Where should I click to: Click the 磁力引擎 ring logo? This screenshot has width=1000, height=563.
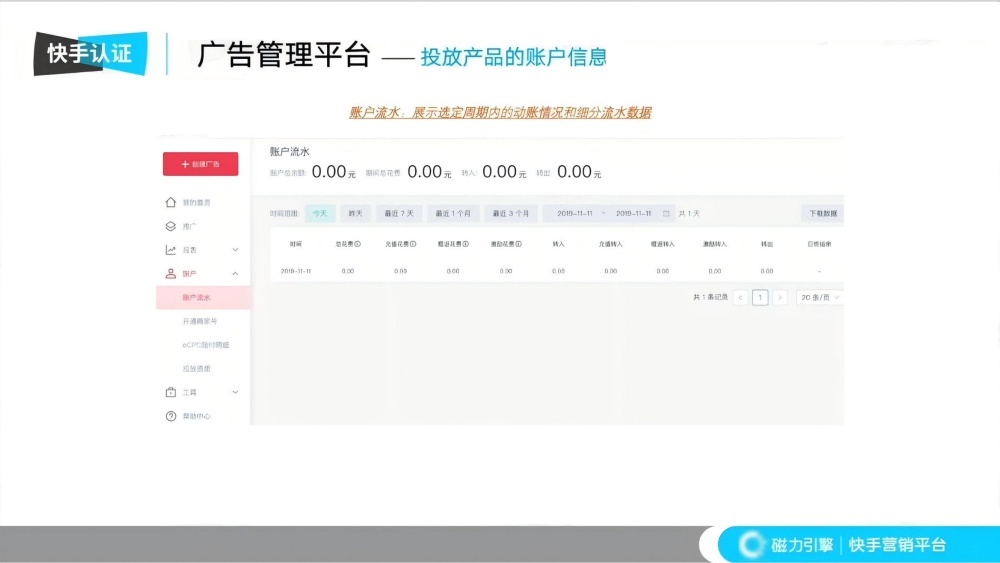pos(751,545)
